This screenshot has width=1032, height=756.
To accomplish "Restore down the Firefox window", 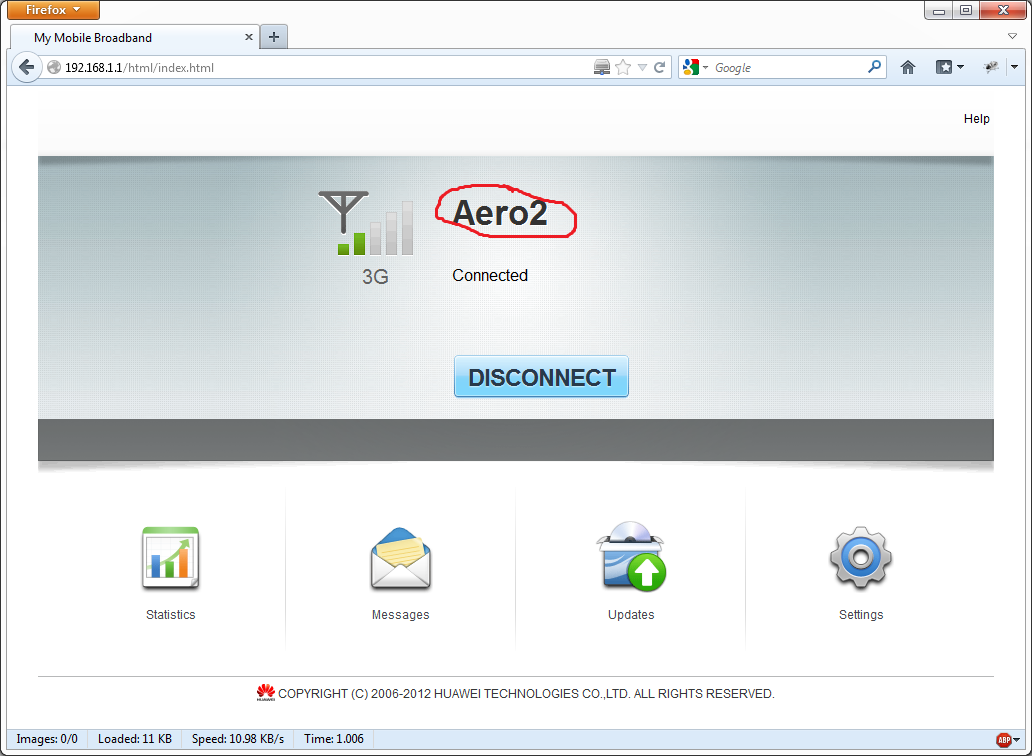I will [x=966, y=11].
